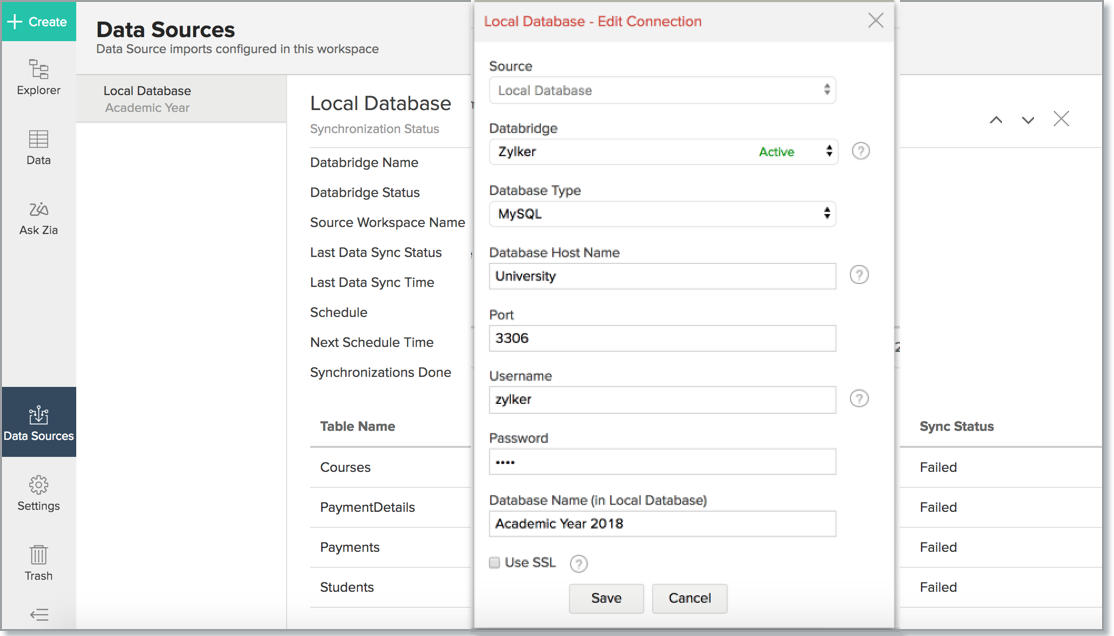Enable the Use SSL checkbox

(x=494, y=562)
